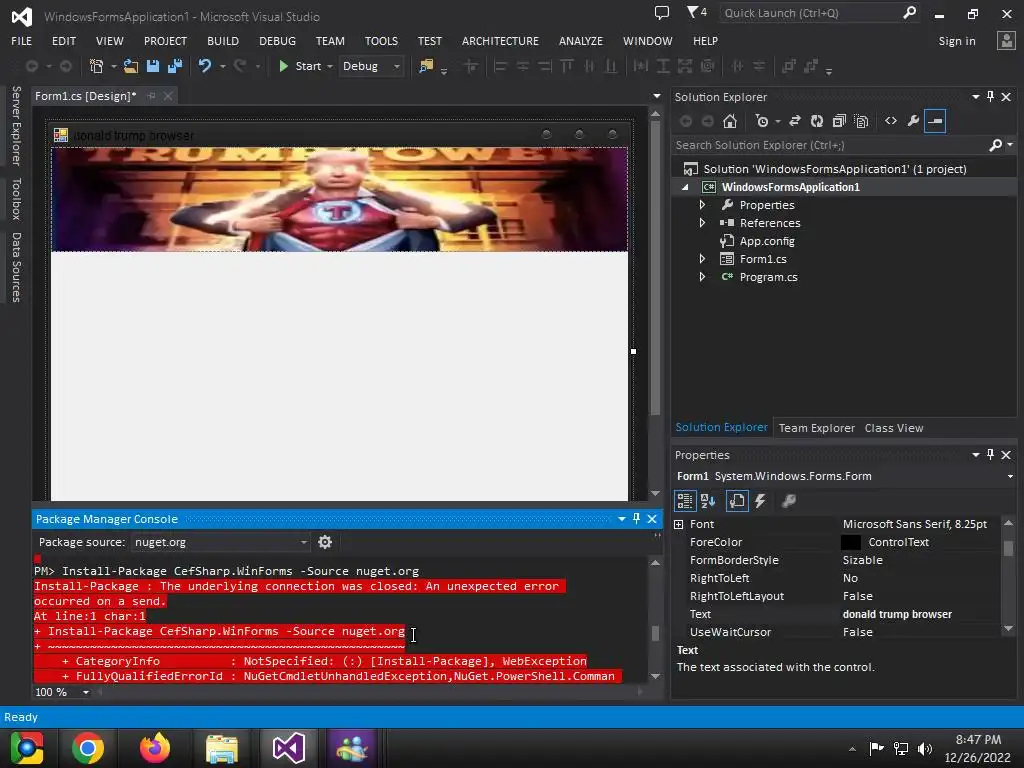The image size is (1024, 768).
Task: Switch to the Class View tab
Action: tap(894, 428)
